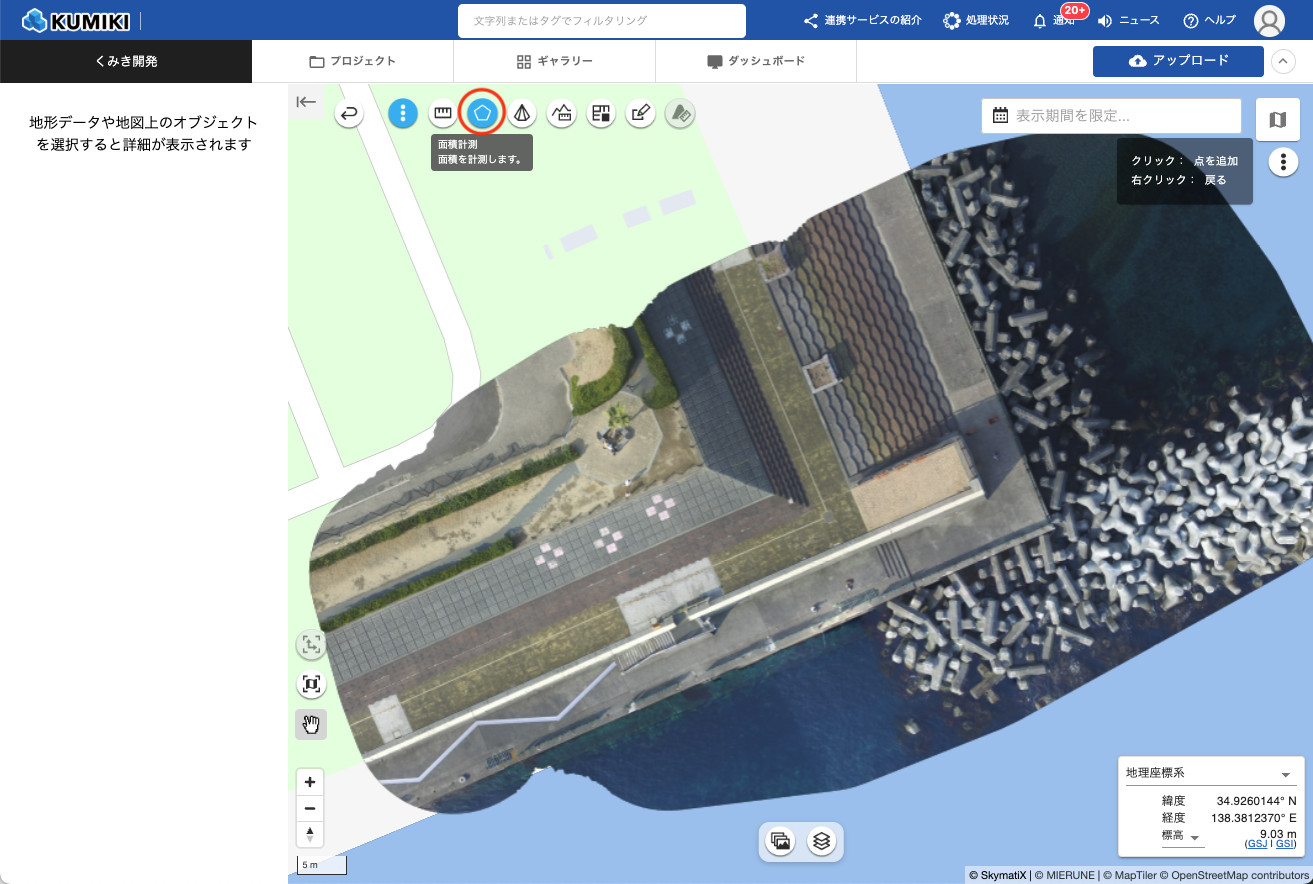The image size is (1313, 884).
Task: Click the 表示期間を限定 date range field
Action: [x=1111, y=116]
